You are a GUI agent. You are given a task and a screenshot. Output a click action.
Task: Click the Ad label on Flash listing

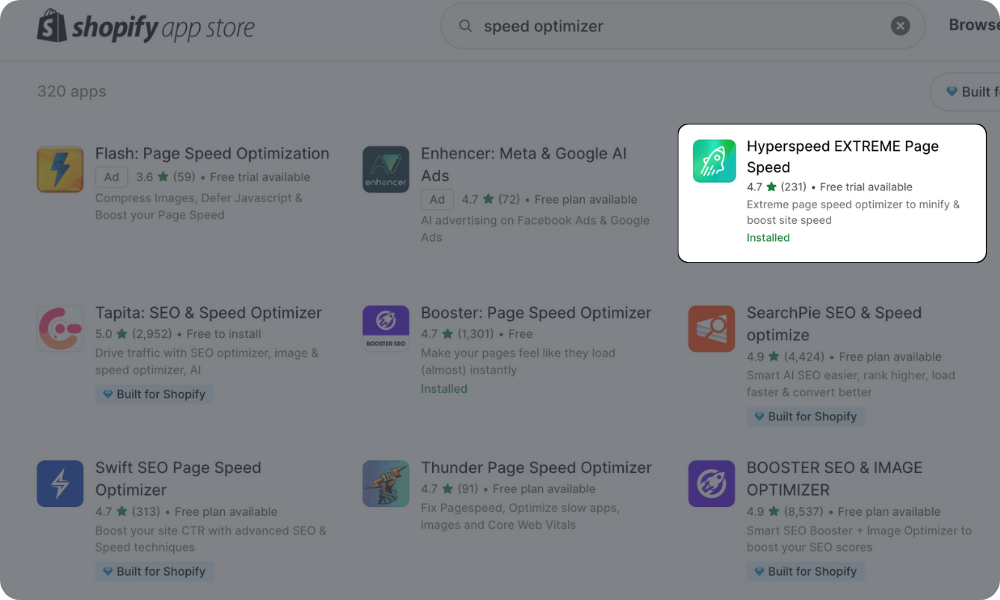111,177
